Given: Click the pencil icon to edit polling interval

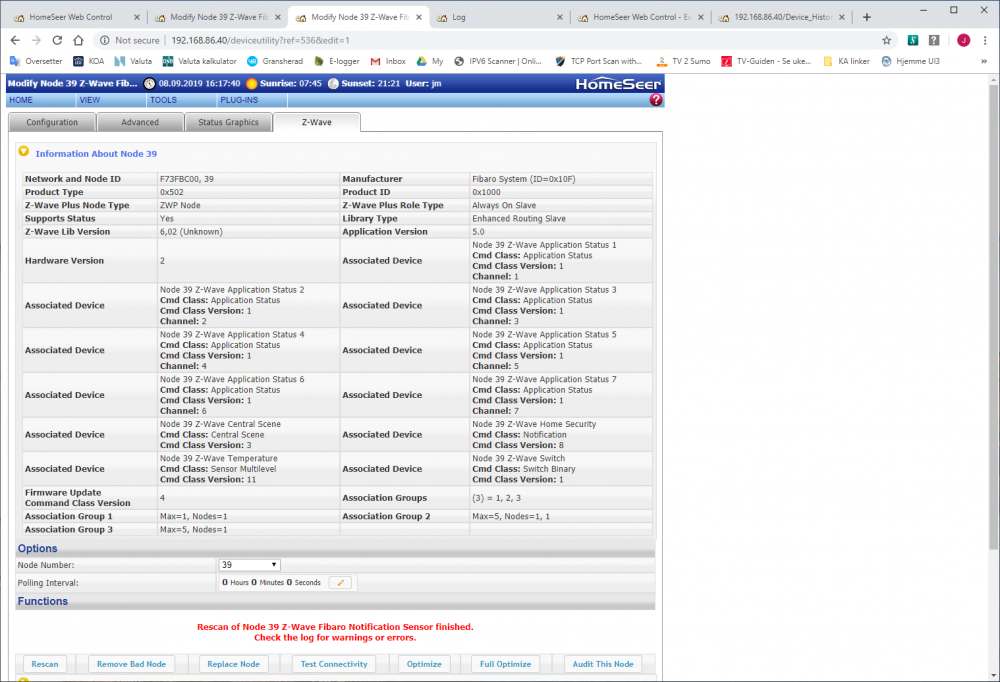Looking at the screenshot, I should (x=340, y=582).
